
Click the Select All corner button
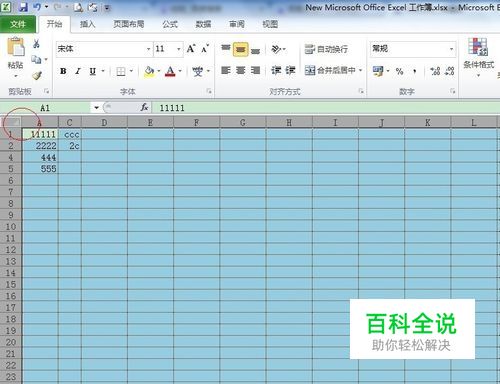pyautogui.click(x=11, y=122)
